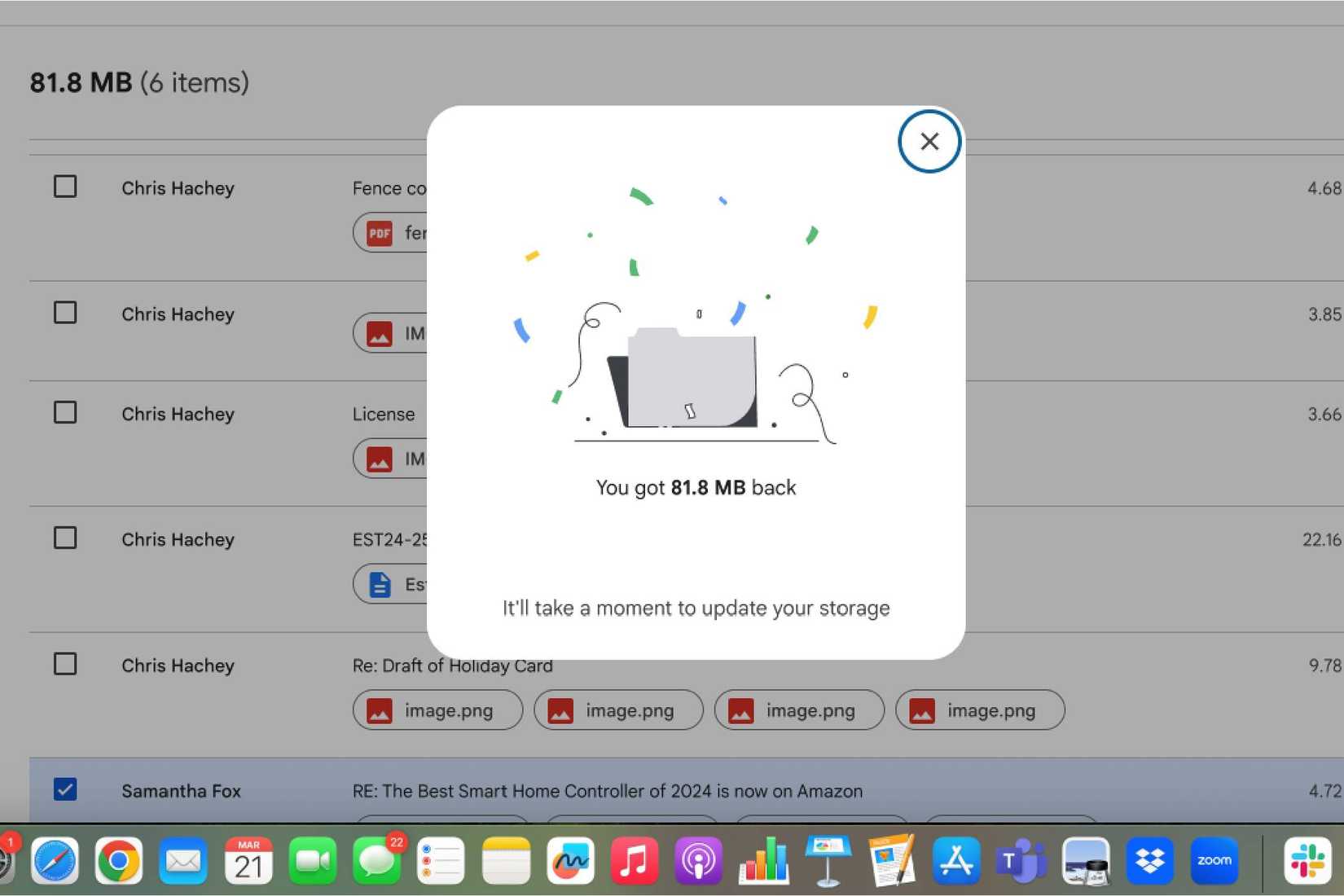Open Dropbox from the dock
Viewport: 1344px width, 896px height.
1150,861
